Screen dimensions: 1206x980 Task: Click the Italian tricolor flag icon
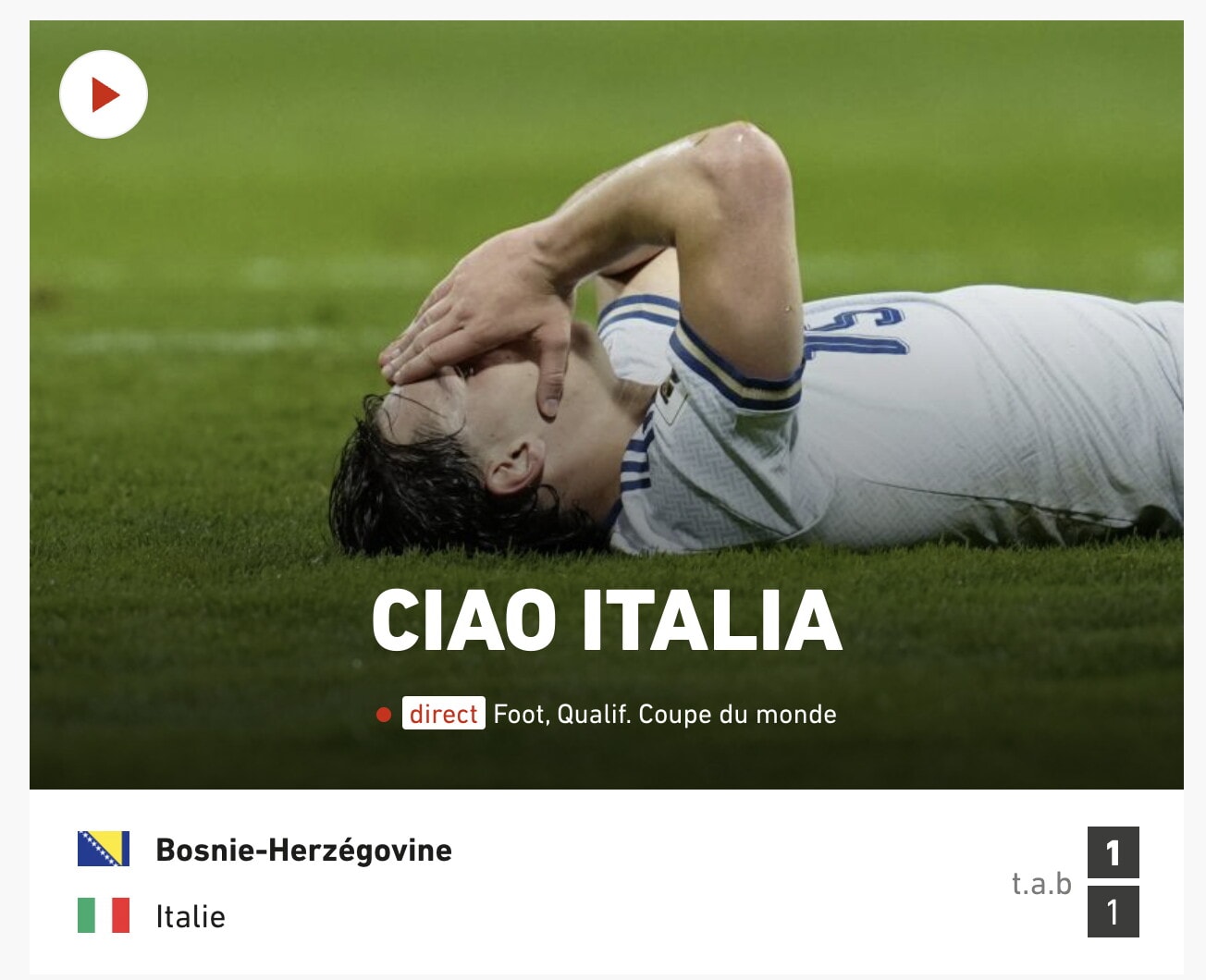tap(104, 915)
